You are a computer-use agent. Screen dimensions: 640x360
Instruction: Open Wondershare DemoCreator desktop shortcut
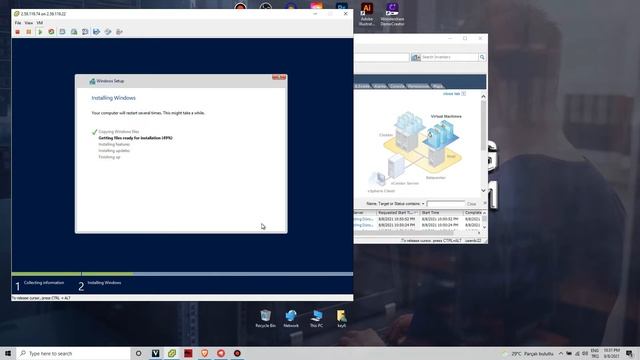392,14
